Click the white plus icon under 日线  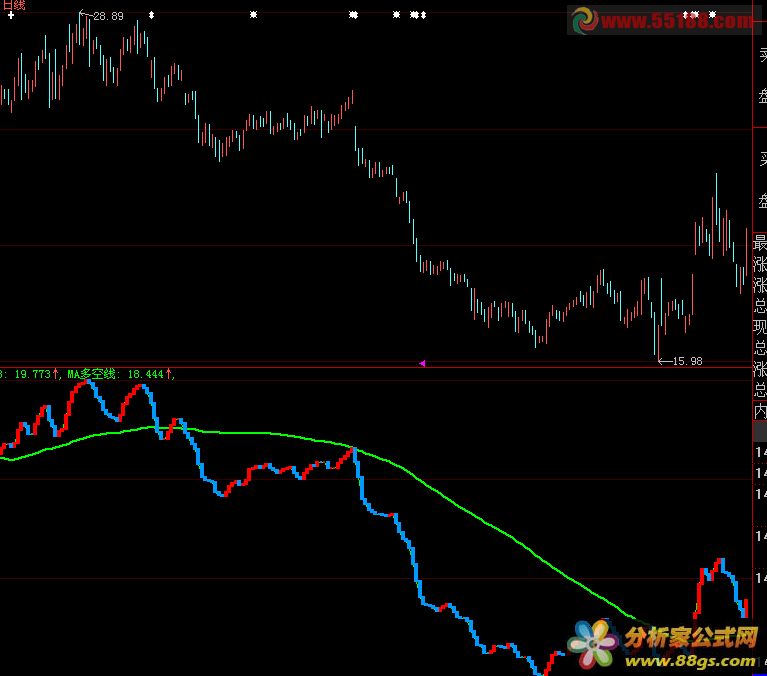[11, 15]
